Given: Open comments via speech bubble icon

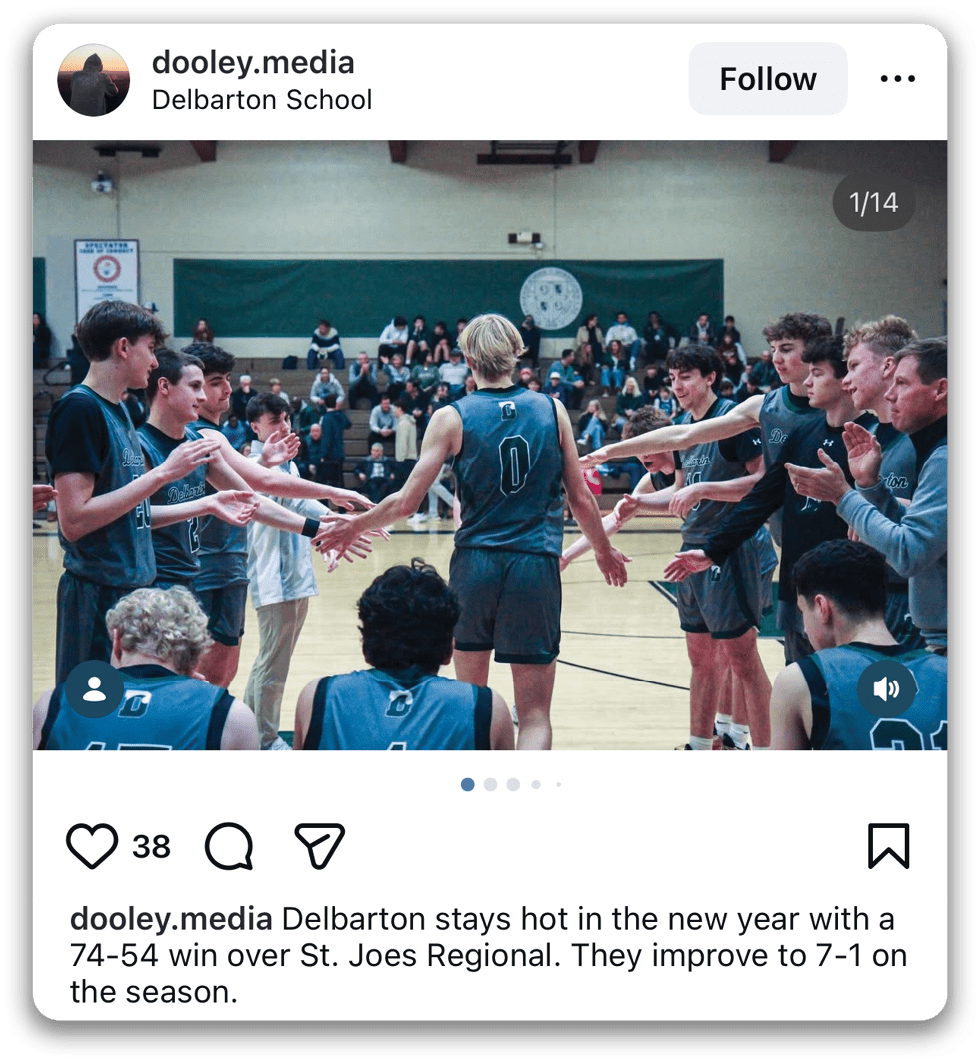Looking at the screenshot, I should coord(229,846).
